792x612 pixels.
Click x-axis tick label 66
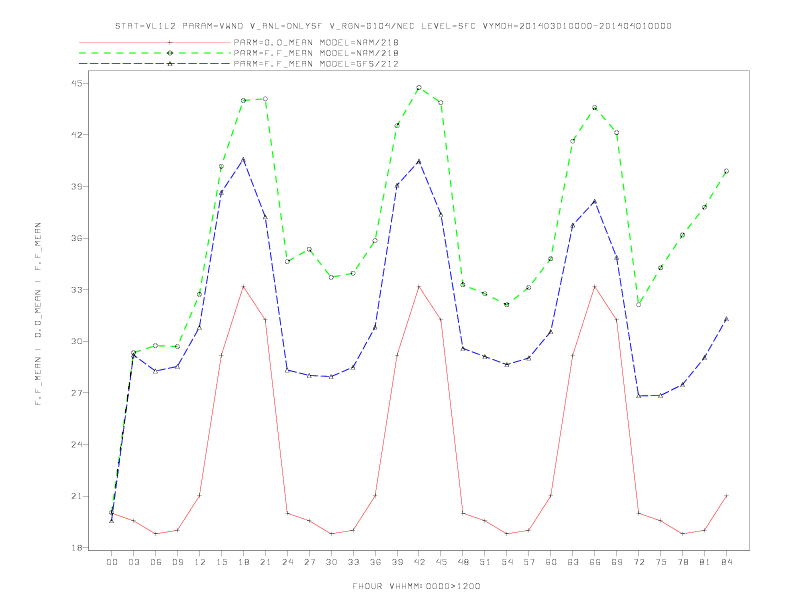595,562
